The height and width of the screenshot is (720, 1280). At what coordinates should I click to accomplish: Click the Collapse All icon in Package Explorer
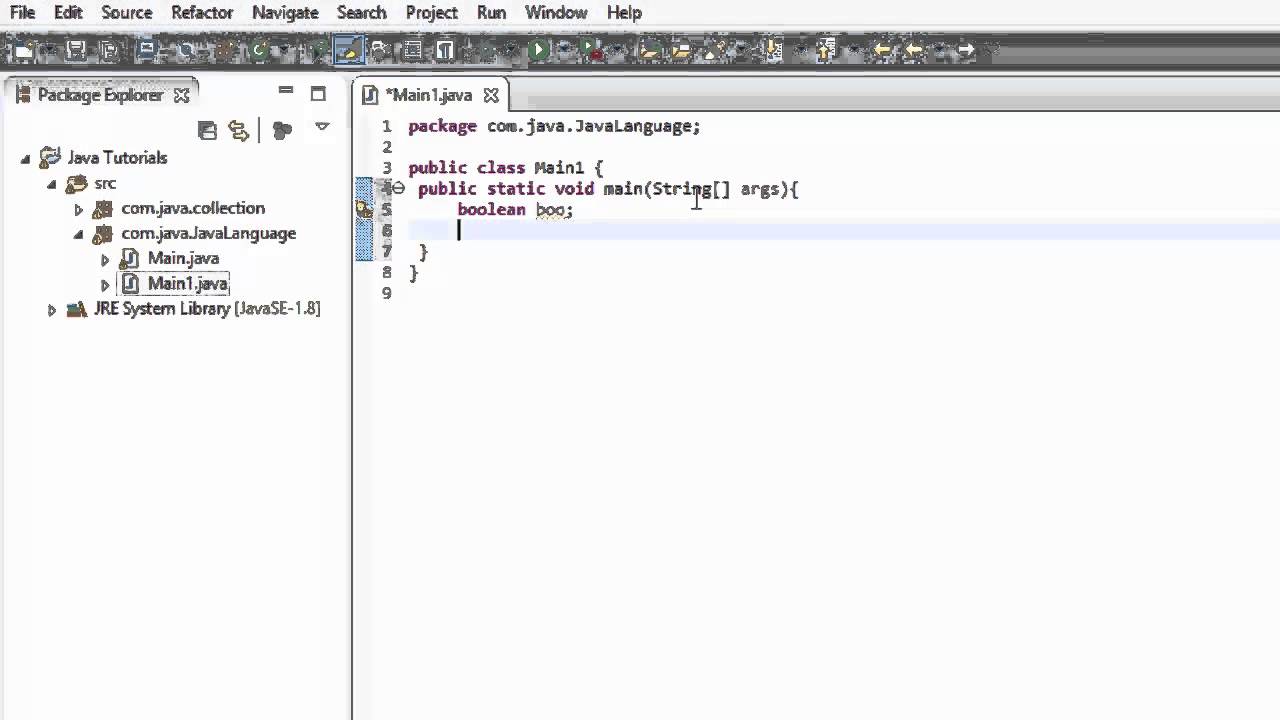(x=207, y=130)
